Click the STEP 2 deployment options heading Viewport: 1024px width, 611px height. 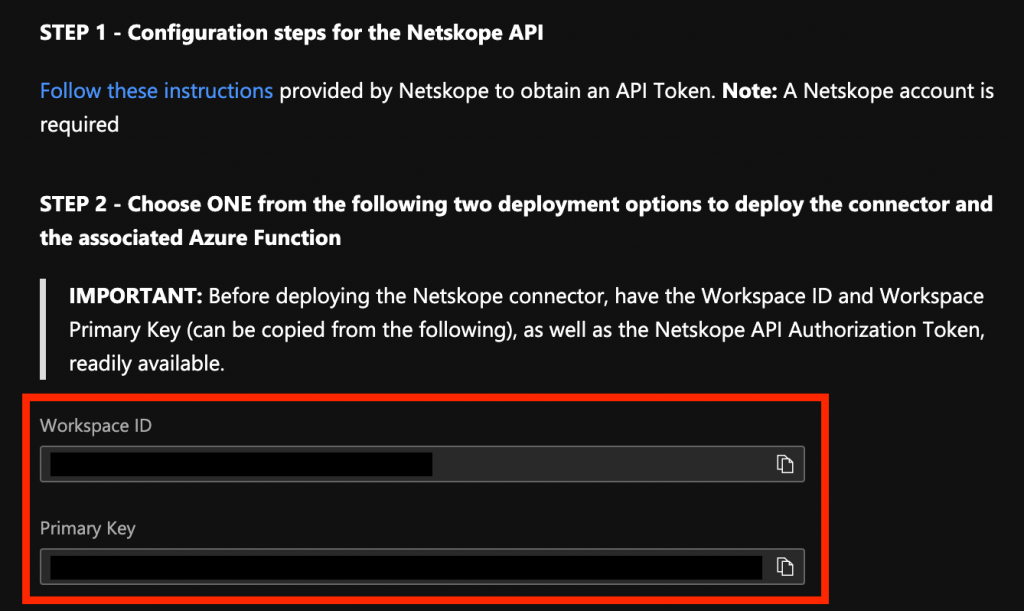516,221
